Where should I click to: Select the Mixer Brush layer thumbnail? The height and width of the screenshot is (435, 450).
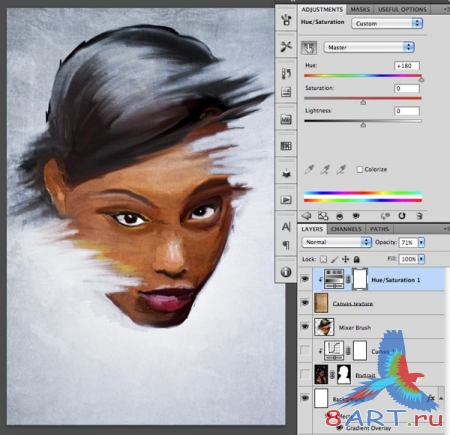coord(324,327)
